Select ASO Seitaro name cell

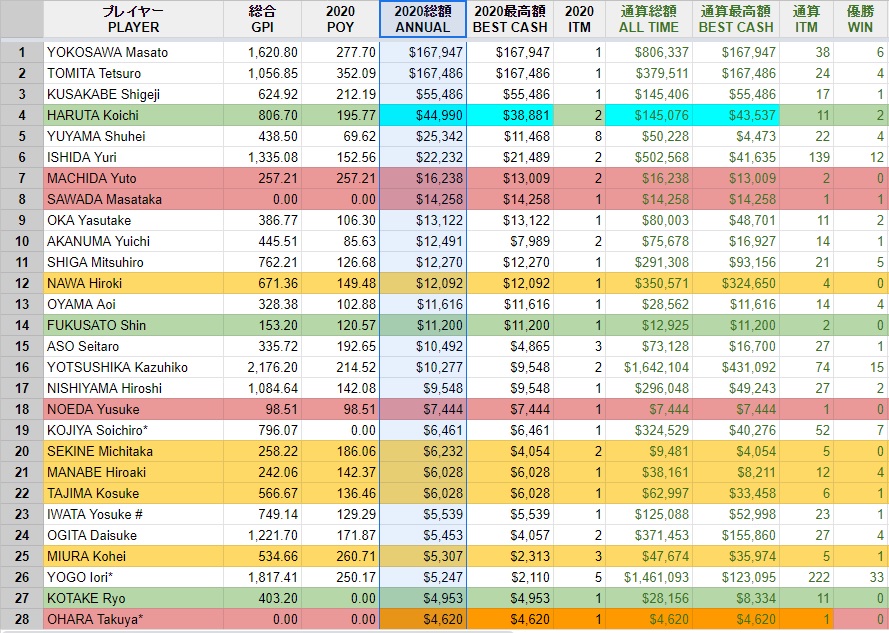click(x=133, y=346)
